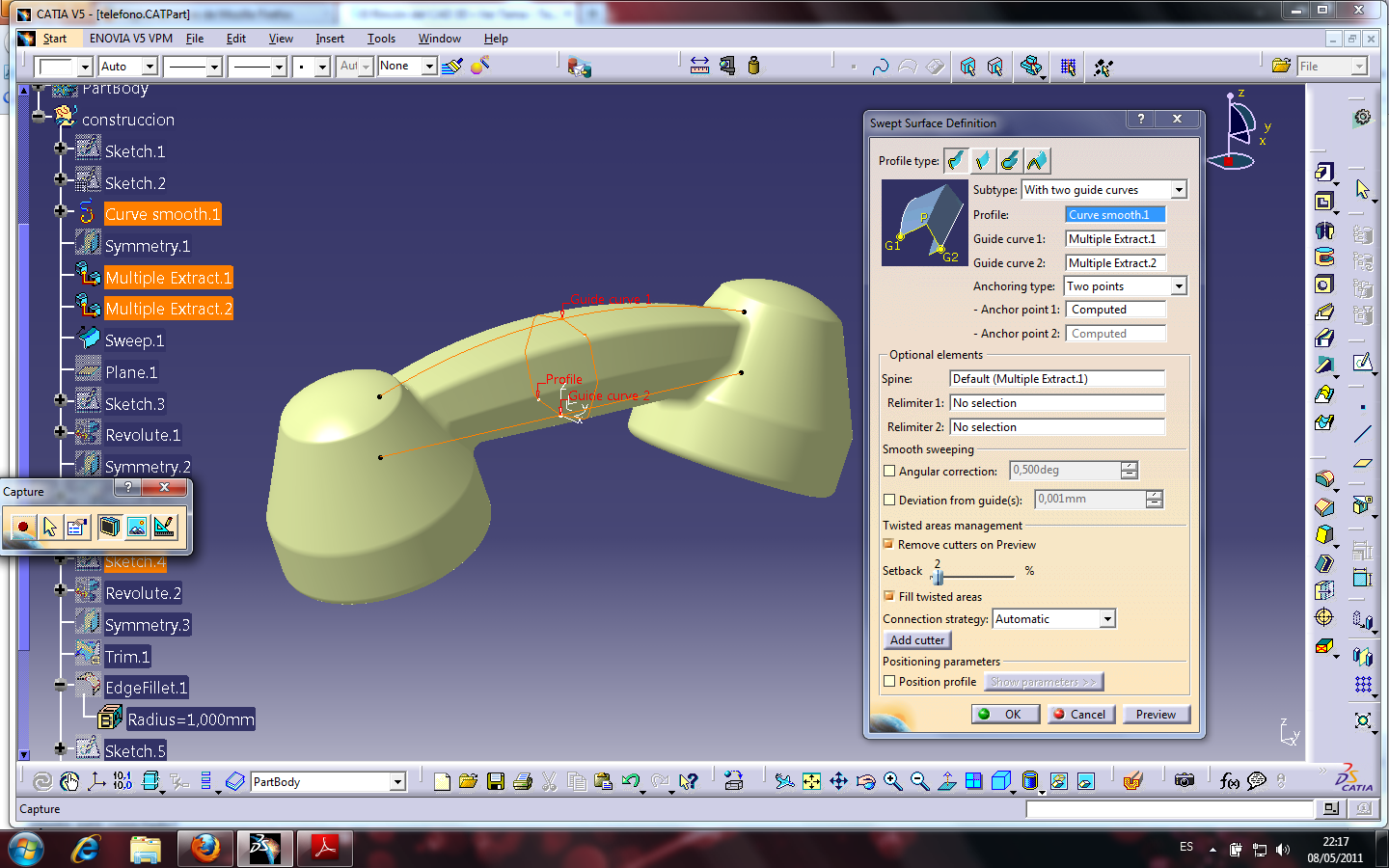Open the None layer dropdown
This screenshot has width=1389, height=868.
(x=428, y=67)
